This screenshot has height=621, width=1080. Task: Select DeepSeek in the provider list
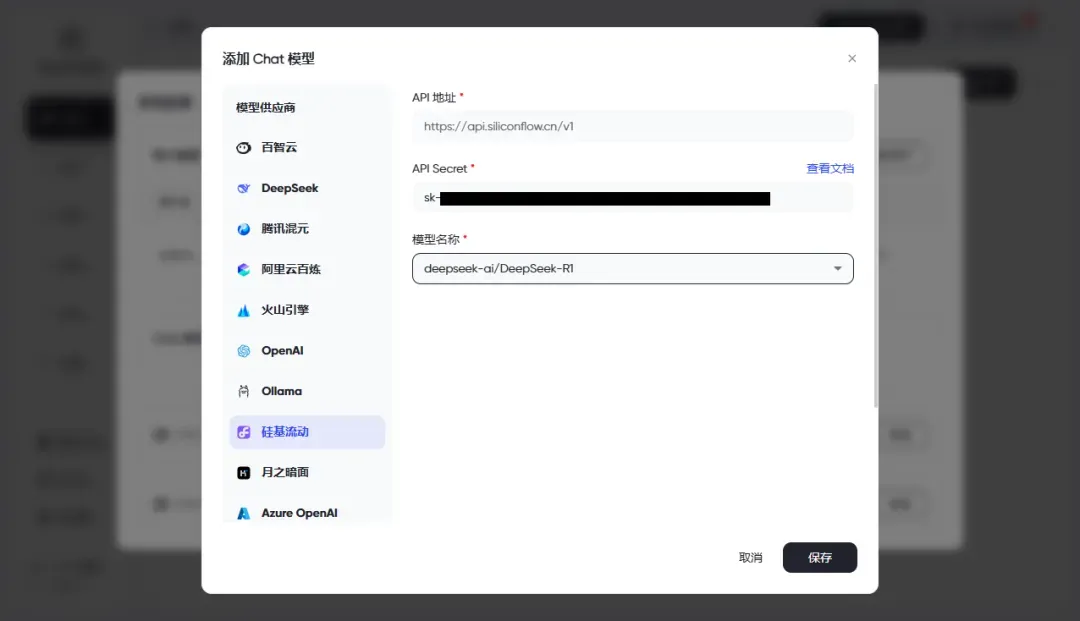pos(307,189)
